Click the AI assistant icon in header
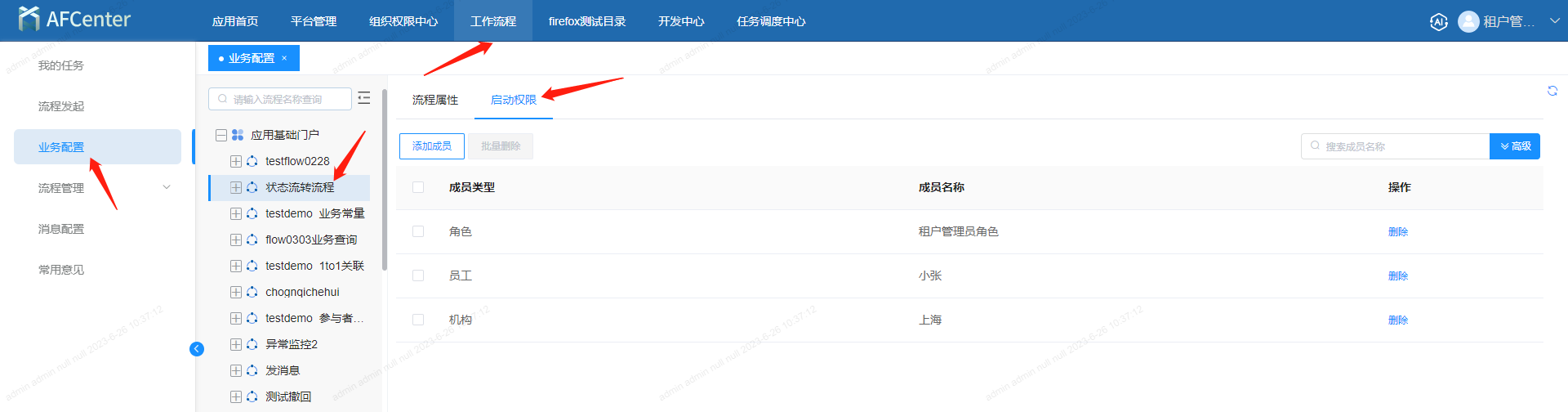This screenshot has width=1568, height=412. 1438,22
